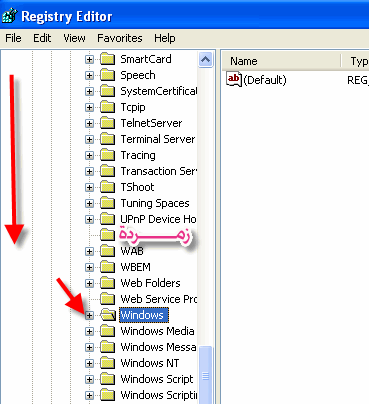Click the Terminal Server folder icon
The image size is (369, 404).
pos(107,139)
